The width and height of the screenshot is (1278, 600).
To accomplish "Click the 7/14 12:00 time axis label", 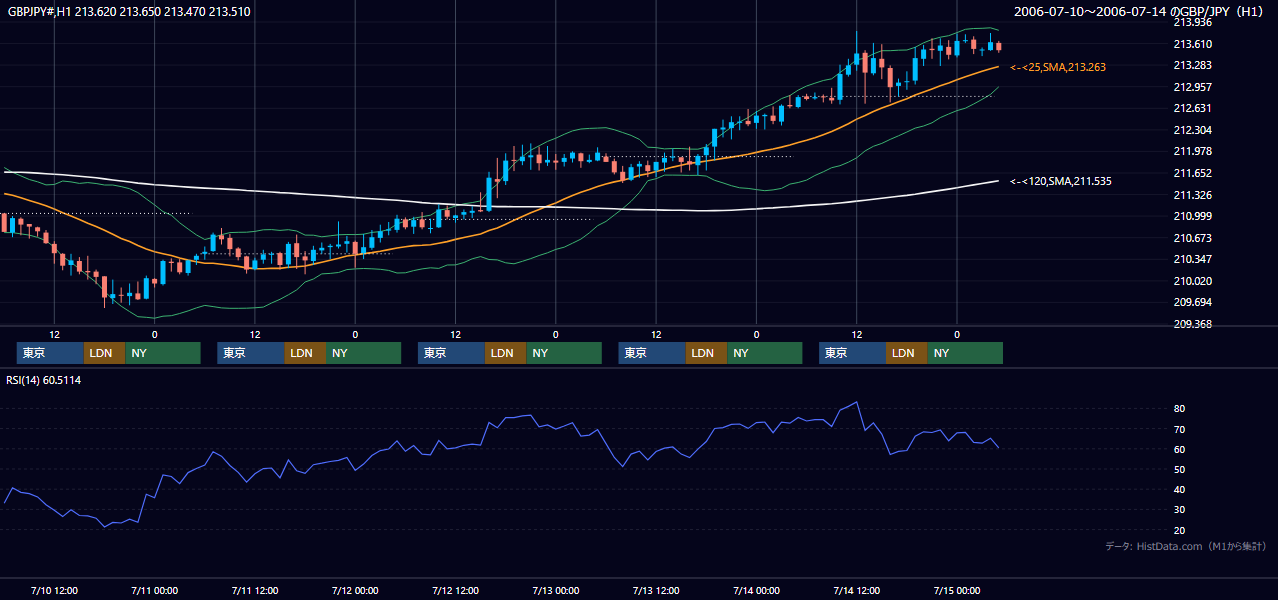I will click(x=857, y=590).
